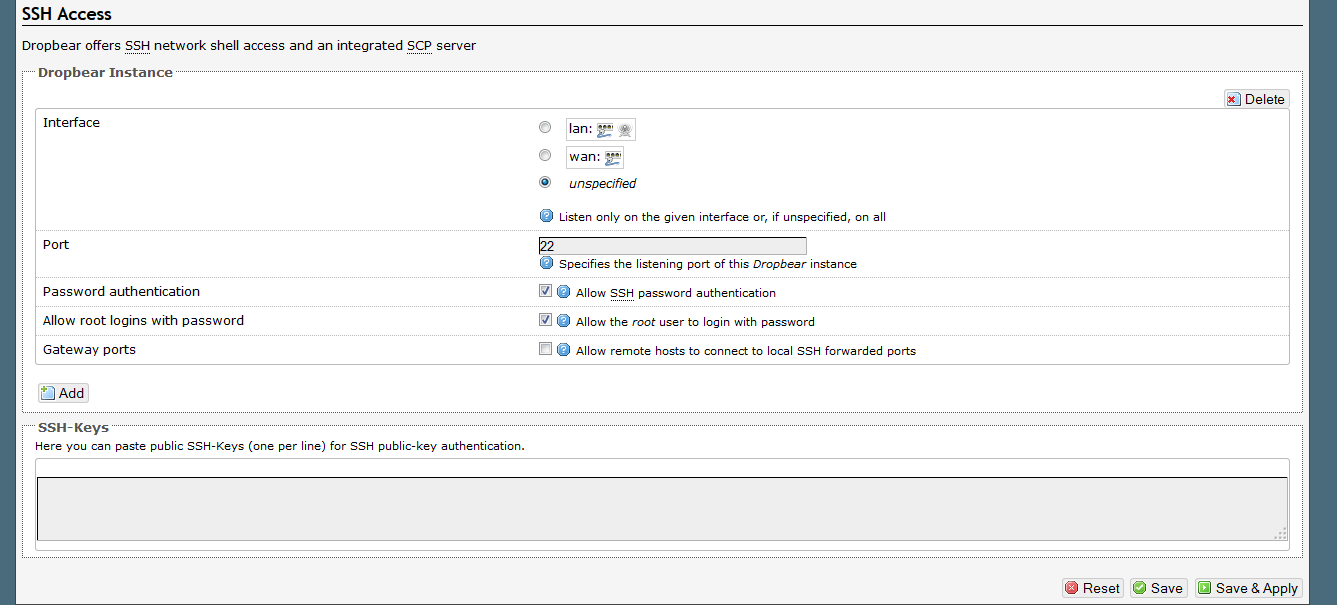
Task: Click inside the SSH-Keys text area
Action: coord(662,509)
